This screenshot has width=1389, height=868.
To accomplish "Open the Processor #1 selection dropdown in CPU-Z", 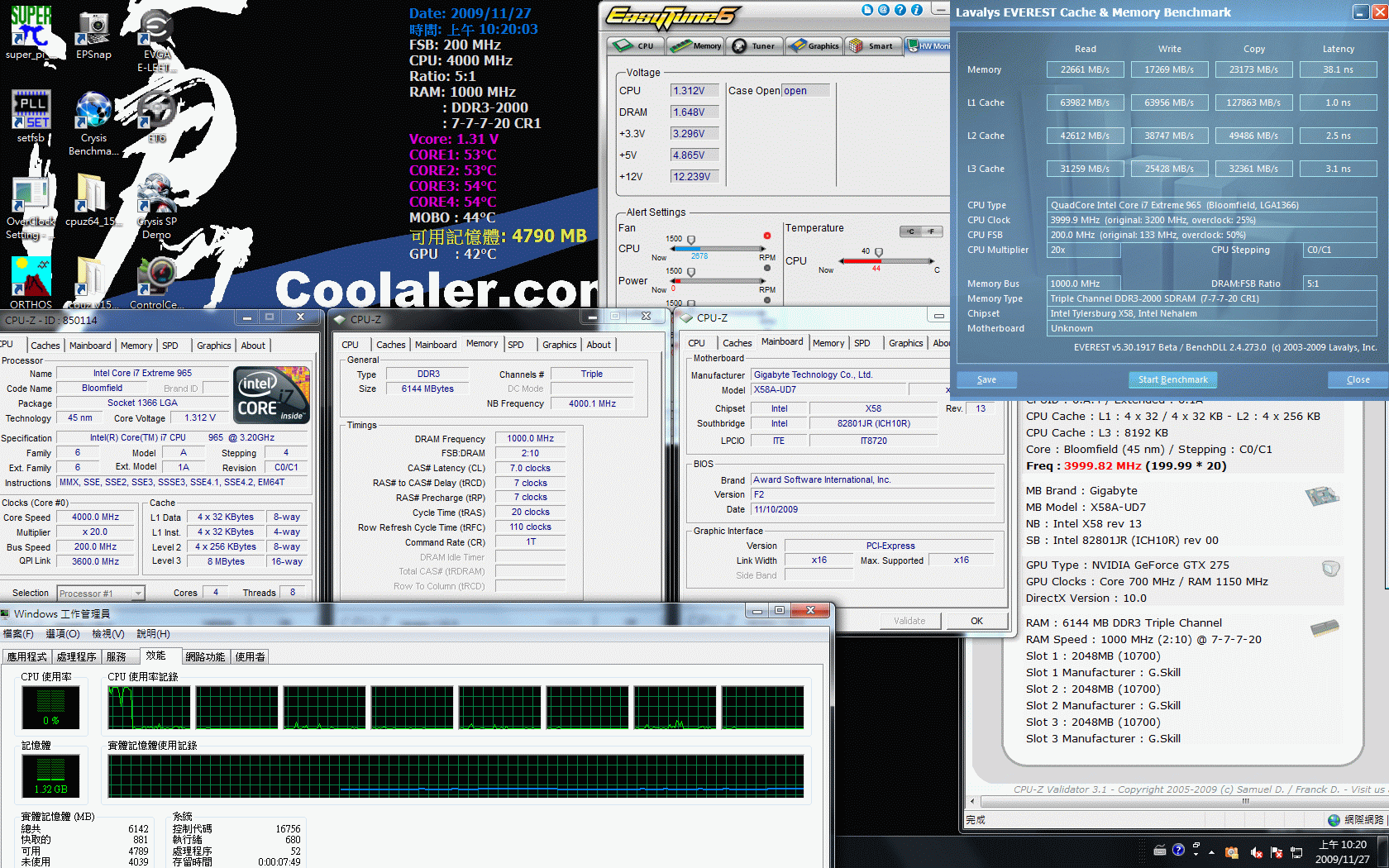I will [101, 593].
